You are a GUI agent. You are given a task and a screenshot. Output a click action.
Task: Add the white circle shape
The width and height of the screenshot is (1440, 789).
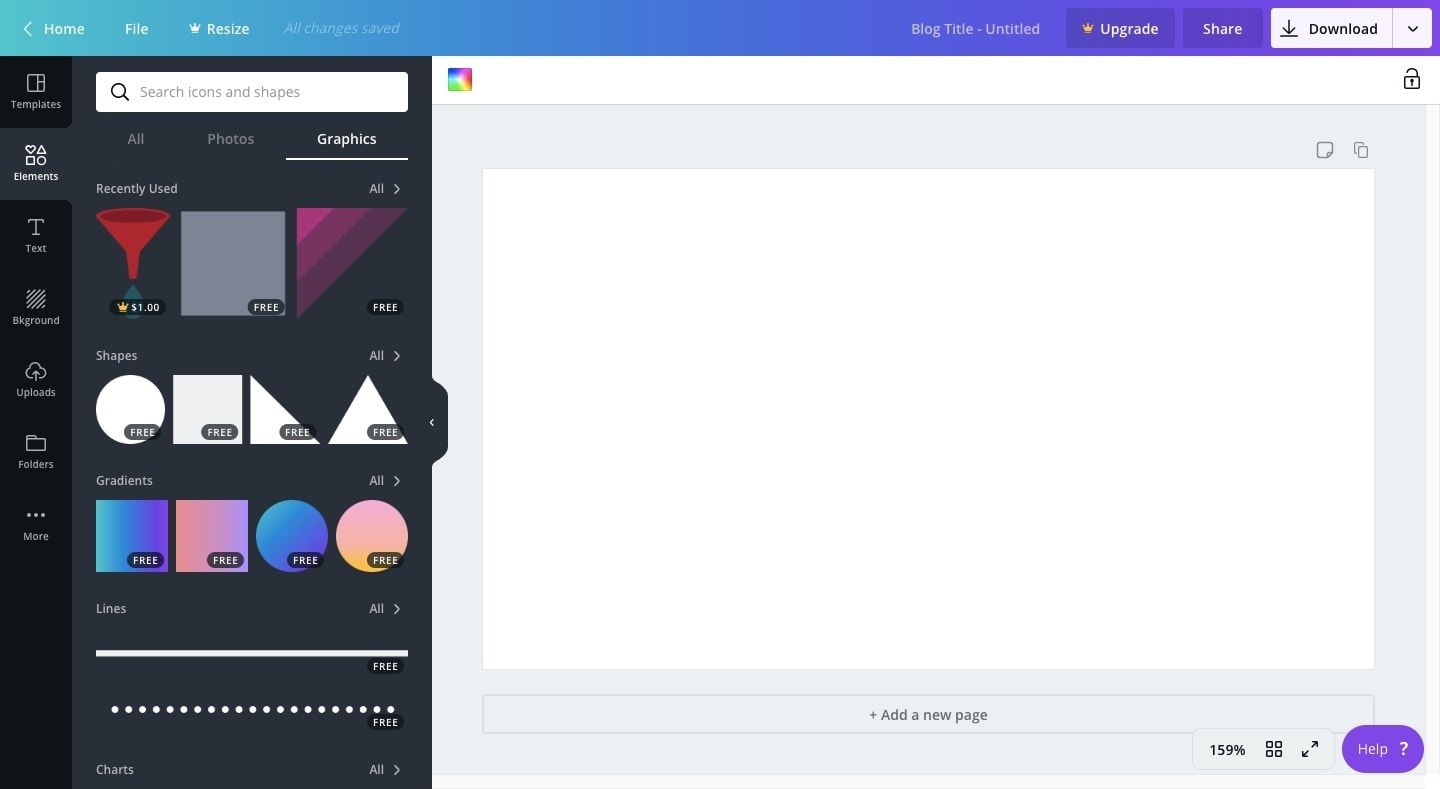pos(130,409)
